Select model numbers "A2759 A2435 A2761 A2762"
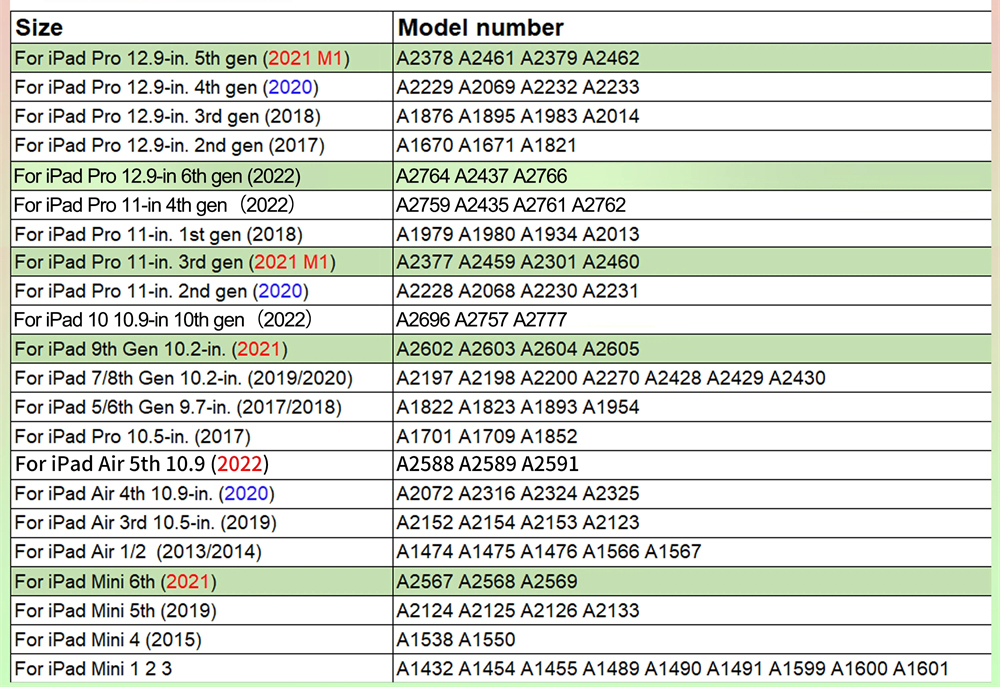The width and height of the screenshot is (1000, 687). tap(511, 205)
